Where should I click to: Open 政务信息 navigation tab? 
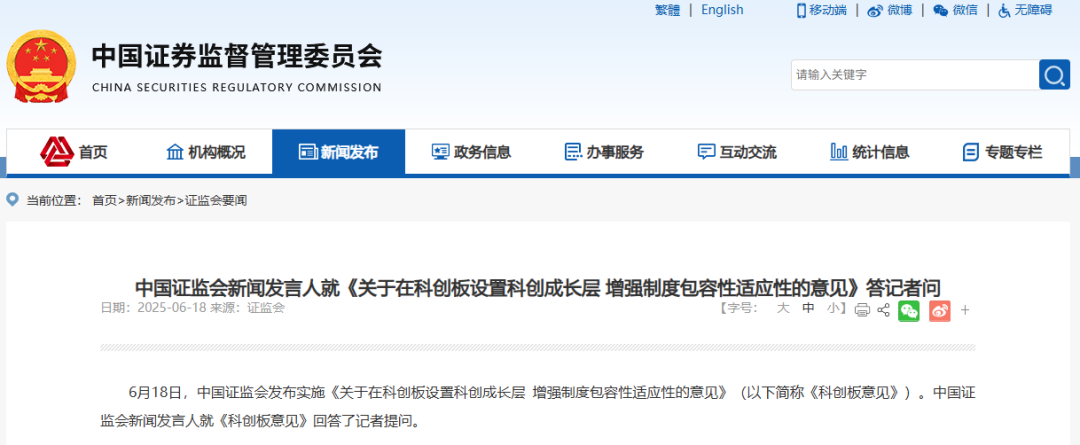[471, 152]
